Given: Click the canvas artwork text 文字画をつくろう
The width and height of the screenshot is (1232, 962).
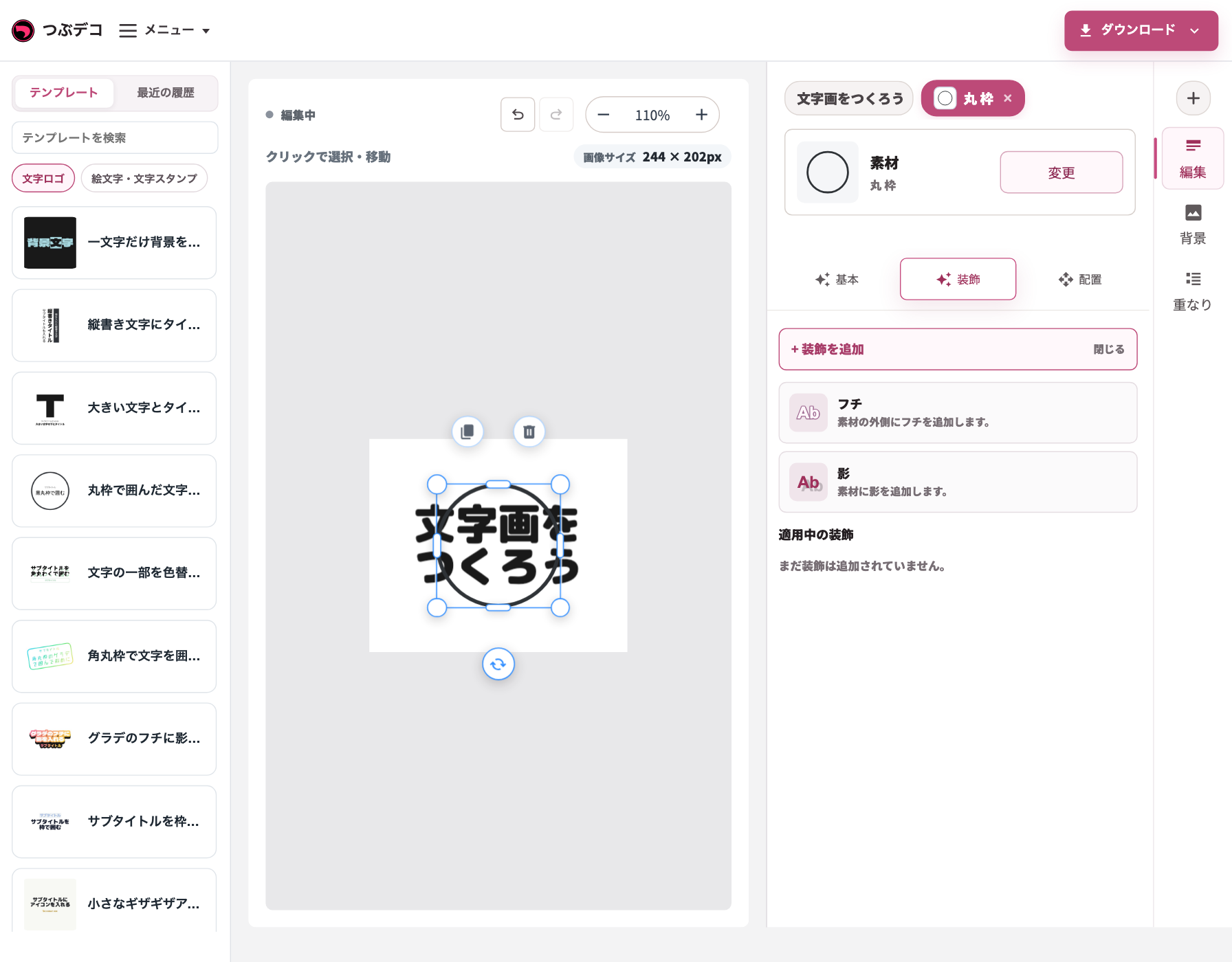Looking at the screenshot, I should coord(497,545).
